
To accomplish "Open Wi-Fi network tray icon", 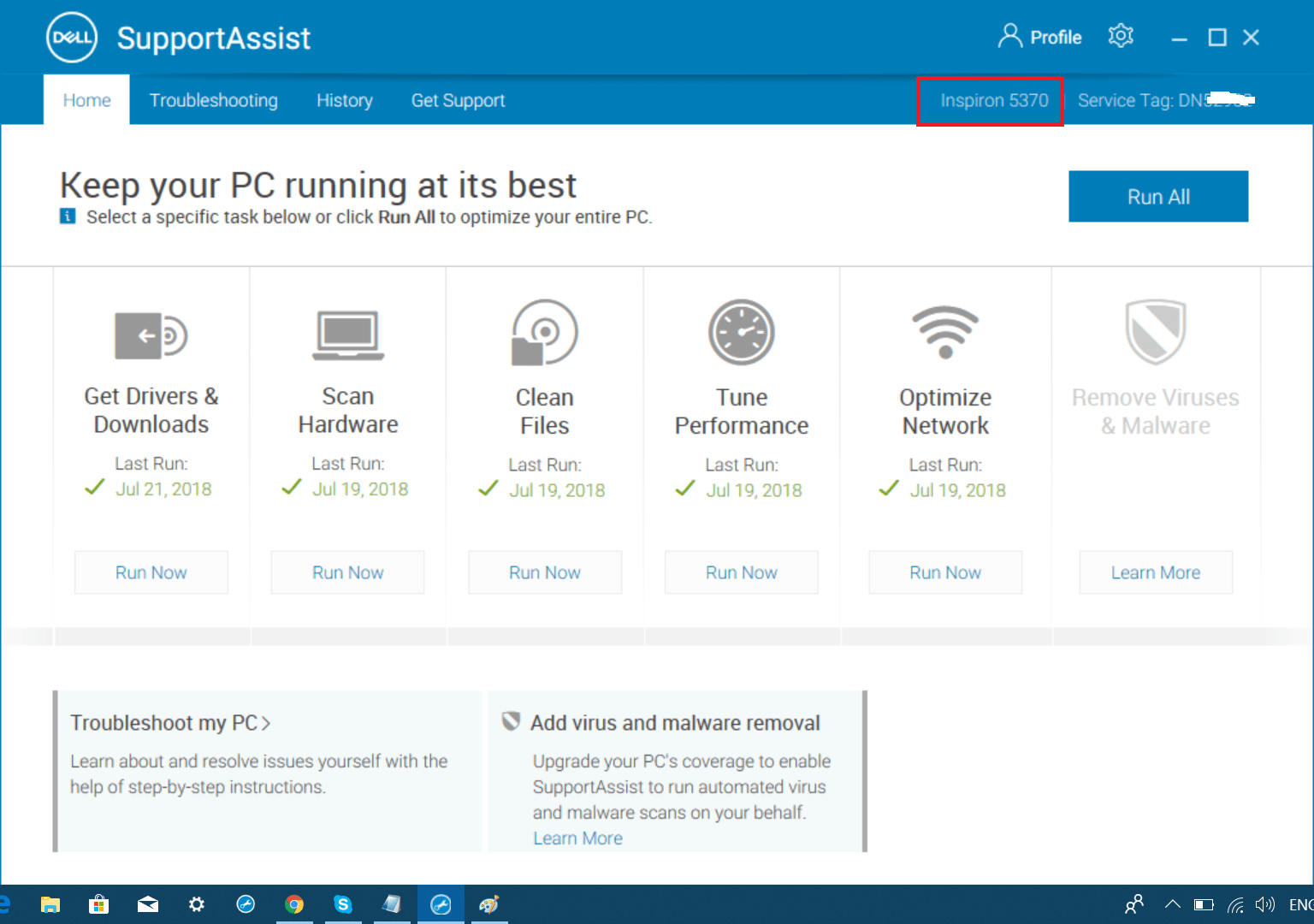I will coord(1235,904).
